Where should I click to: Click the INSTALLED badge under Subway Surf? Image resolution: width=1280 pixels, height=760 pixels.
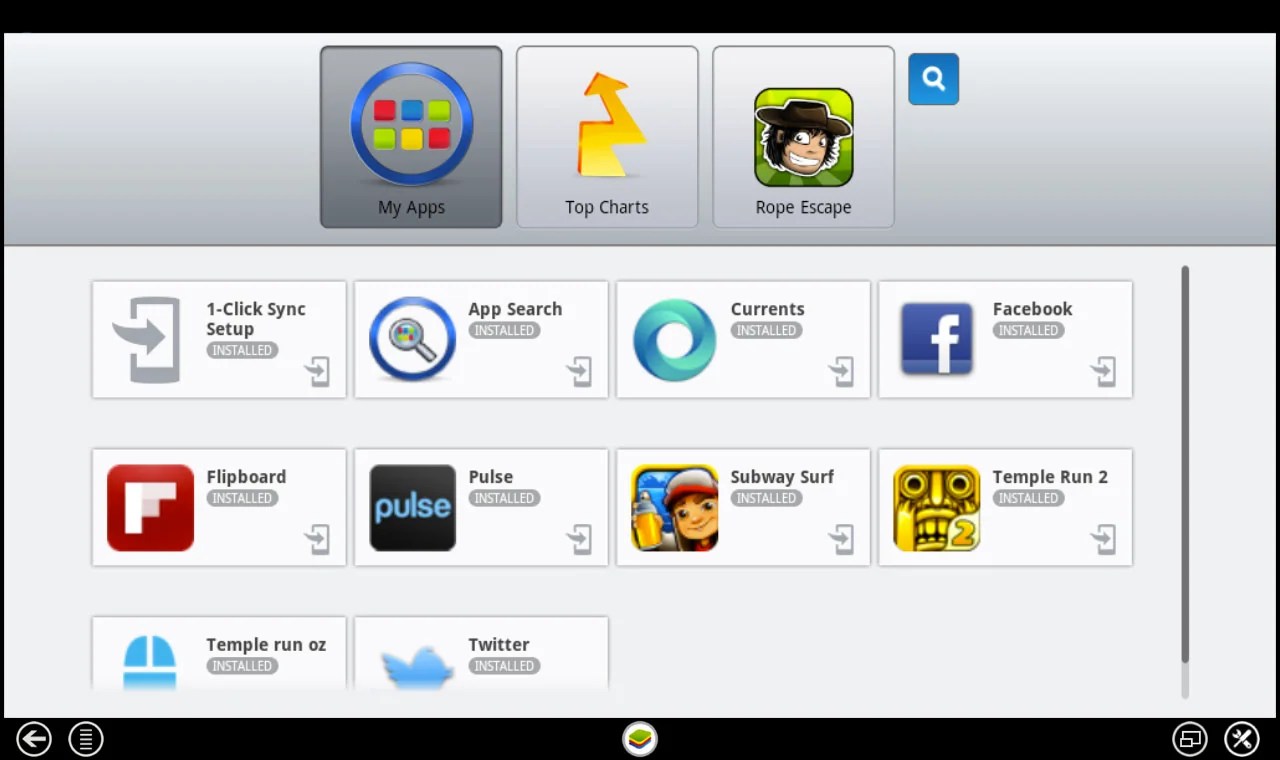pyautogui.click(x=766, y=498)
